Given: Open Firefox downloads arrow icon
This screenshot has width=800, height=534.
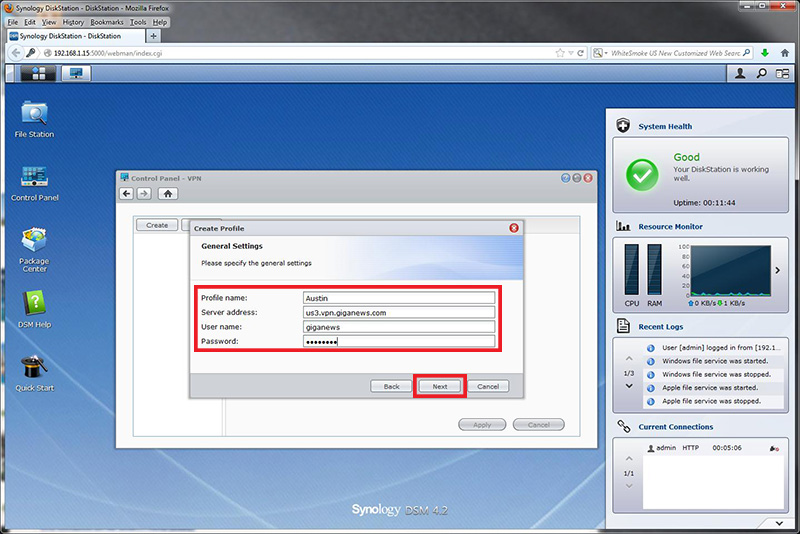Looking at the screenshot, I should click(765, 53).
